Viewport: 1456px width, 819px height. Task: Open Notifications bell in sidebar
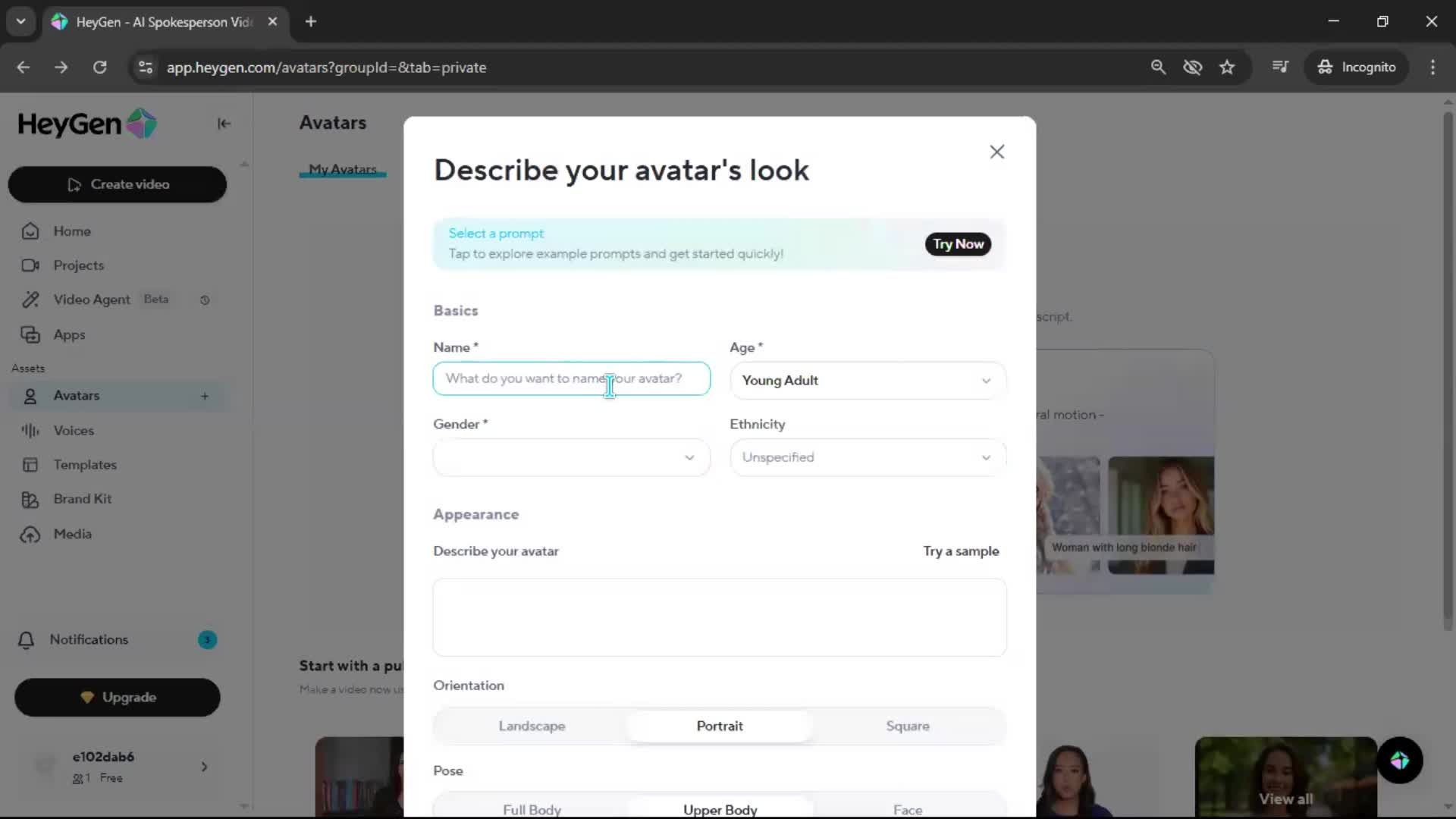[x=27, y=640]
